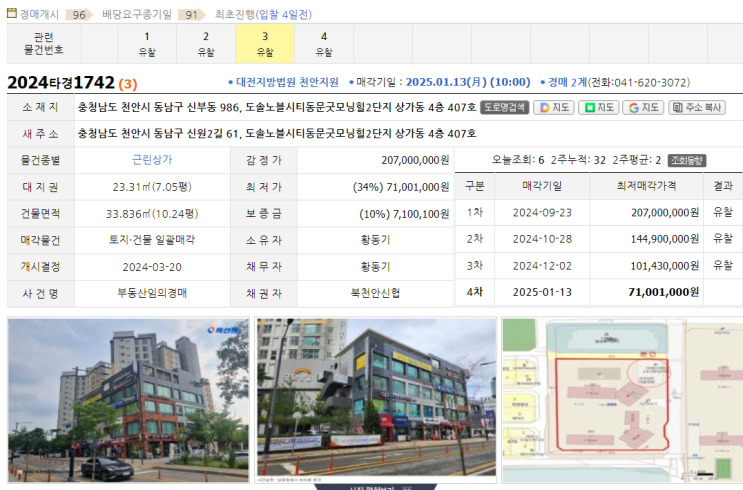Click the 도로명검색 button
This screenshot has width=743, height=490.
[x=504, y=108]
